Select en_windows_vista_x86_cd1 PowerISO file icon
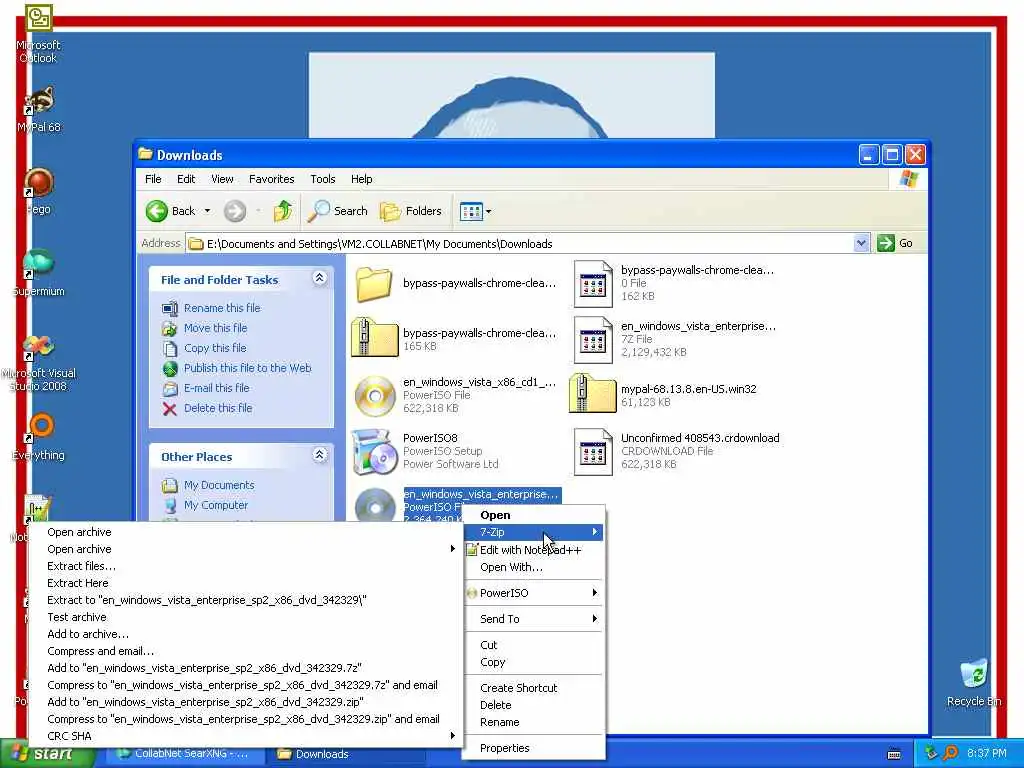The width and height of the screenshot is (1024, 768). click(x=375, y=396)
